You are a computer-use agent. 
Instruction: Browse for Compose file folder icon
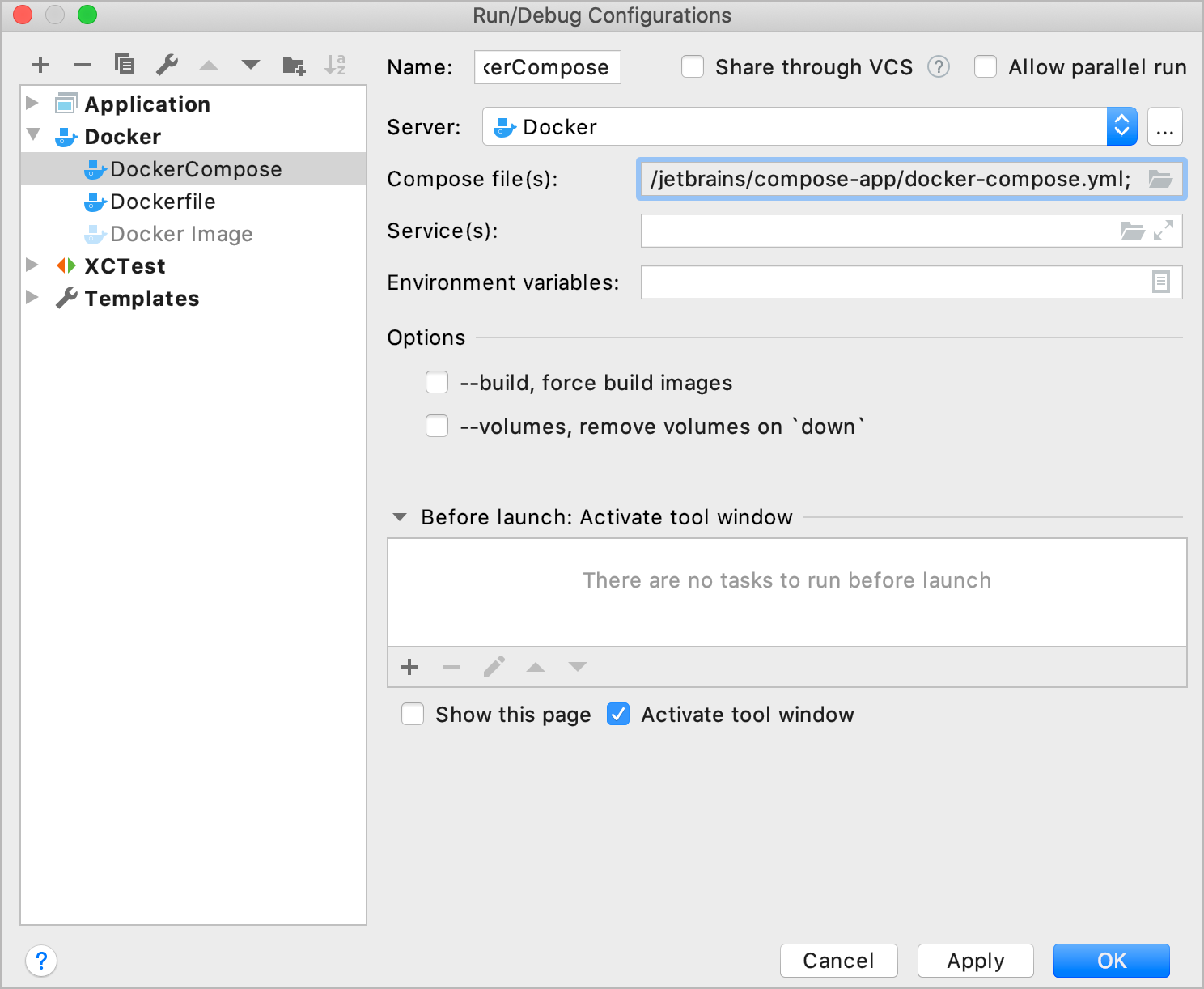(x=1160, y=179)
